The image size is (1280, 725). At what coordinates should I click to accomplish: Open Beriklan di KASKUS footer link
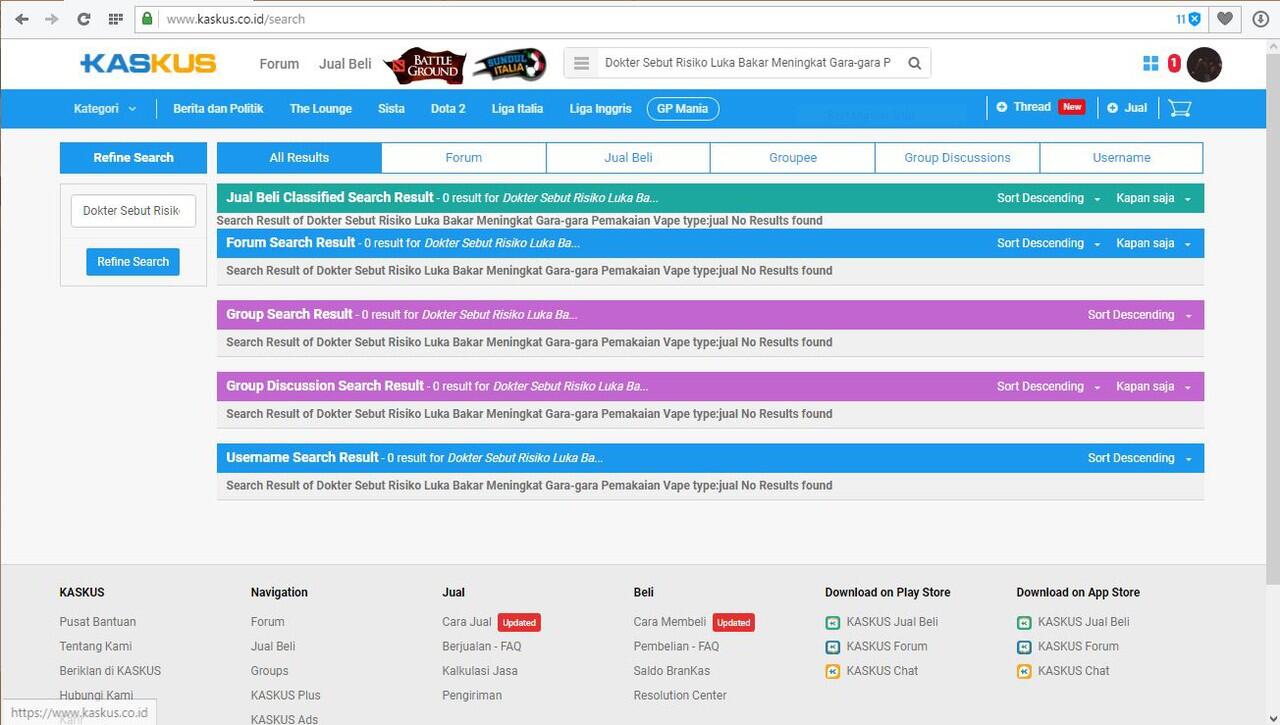coord(110,671)
